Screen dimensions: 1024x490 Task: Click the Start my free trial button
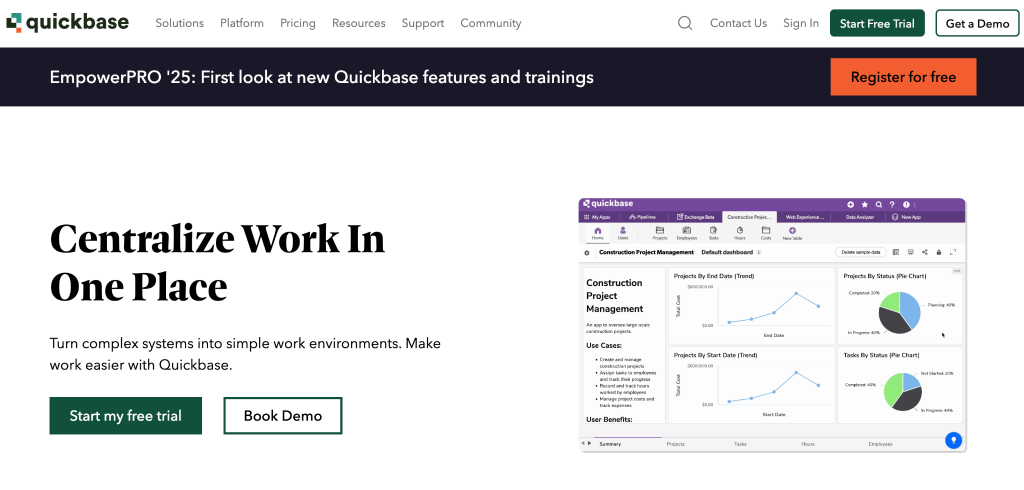(125, 416)
